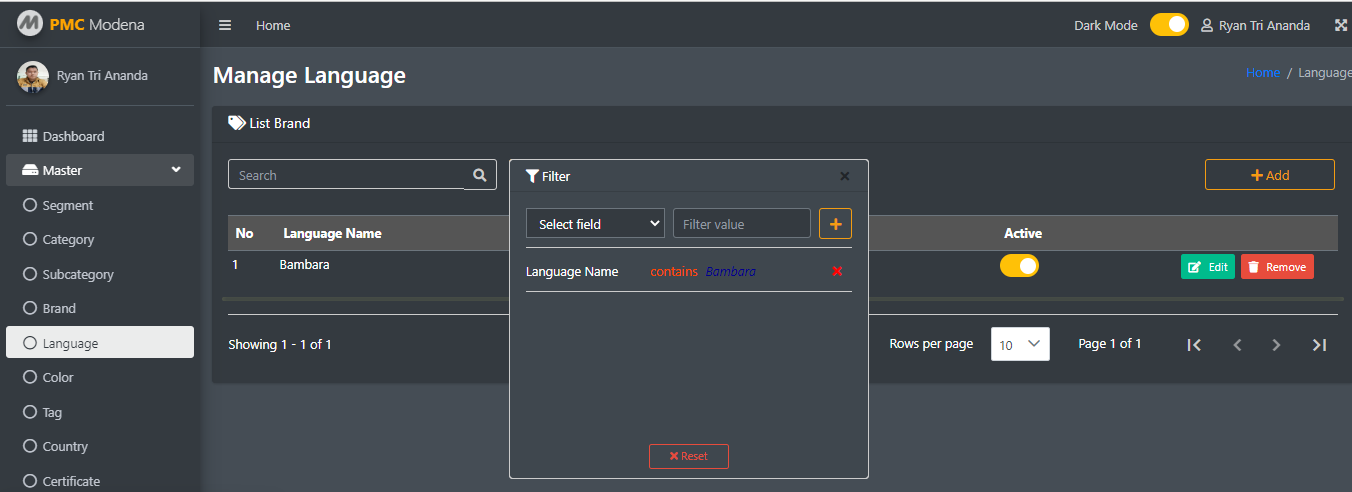1352x492 pixels.
Task: Remove the Language Name contains Bambara filter
Action: (x=837, y=272)
